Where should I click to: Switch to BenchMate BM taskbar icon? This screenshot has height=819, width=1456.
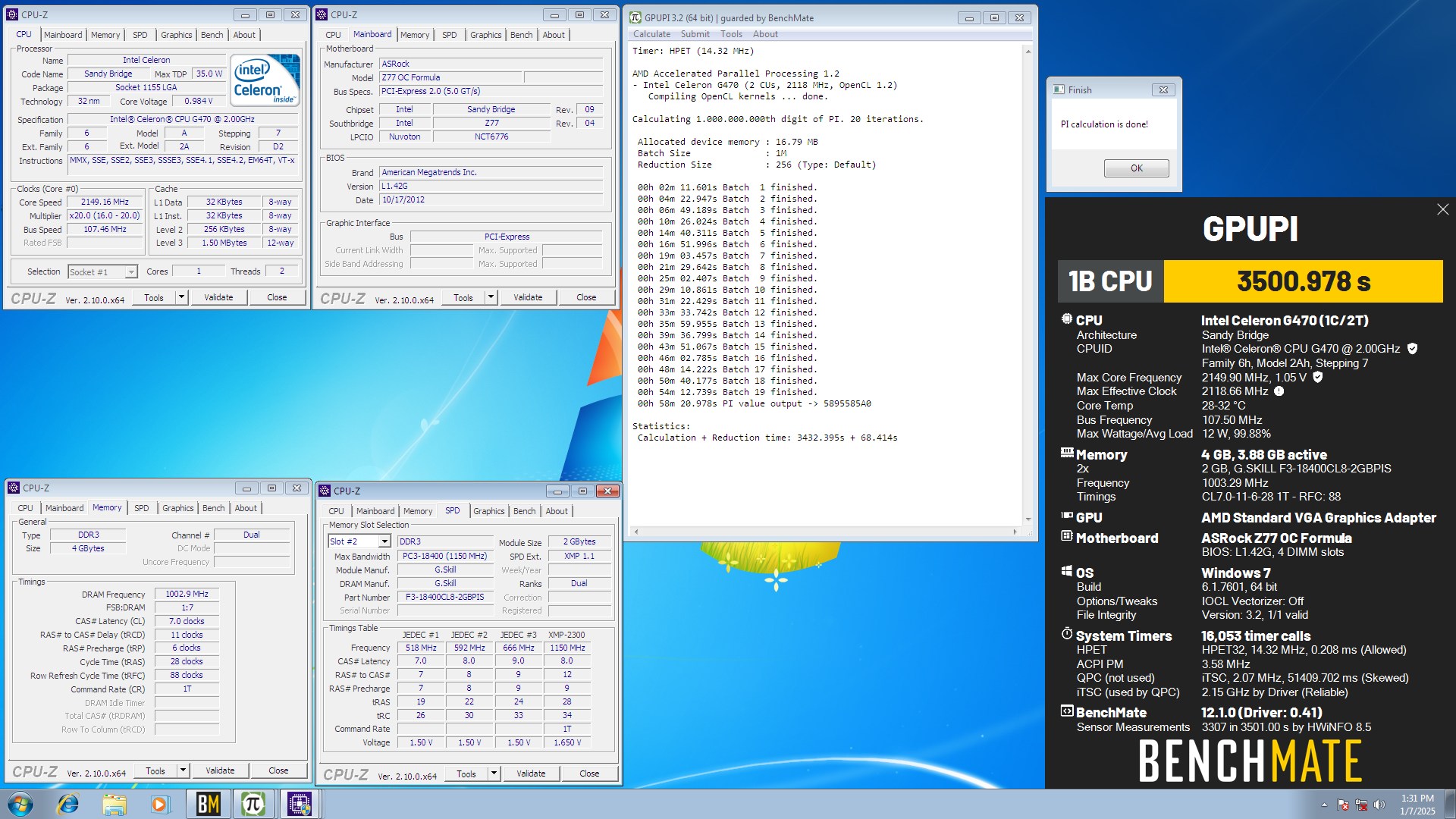[x=208, y=804]
